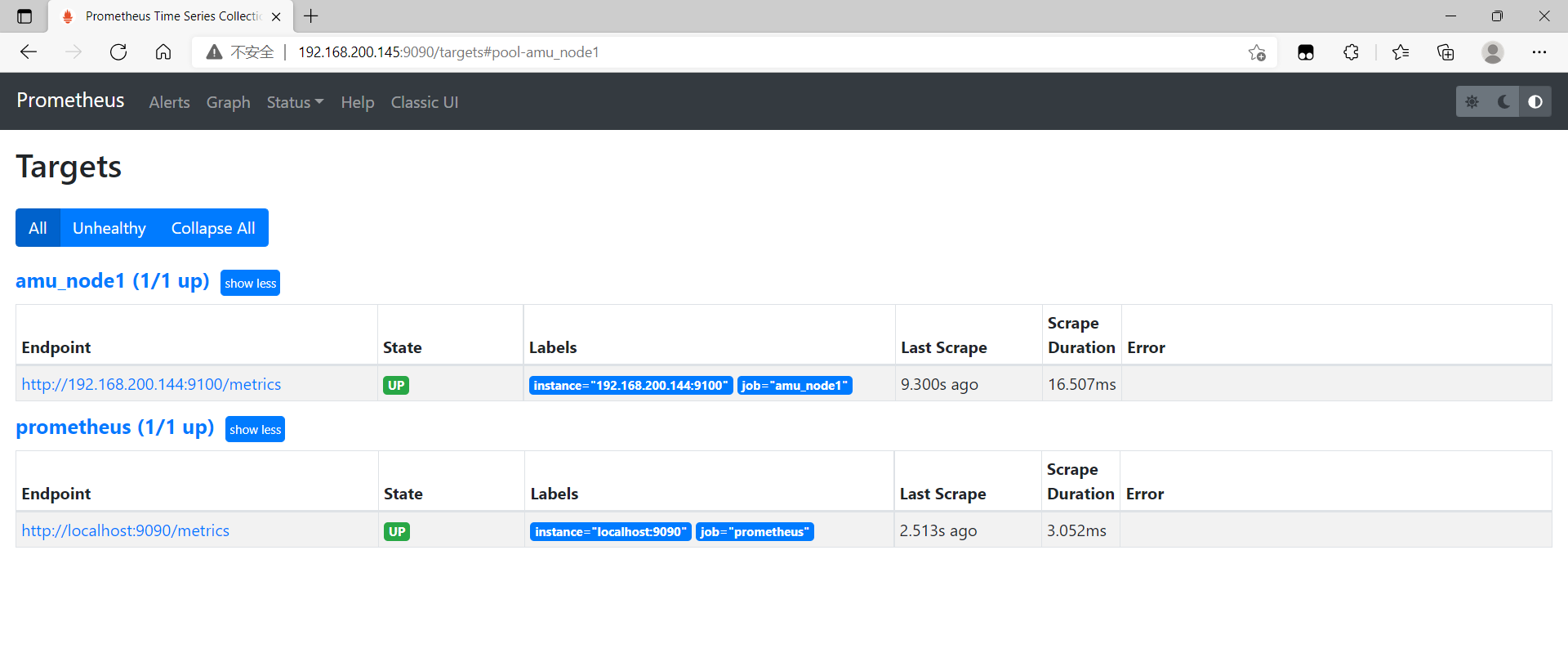Minimize the browser window

1450,16
